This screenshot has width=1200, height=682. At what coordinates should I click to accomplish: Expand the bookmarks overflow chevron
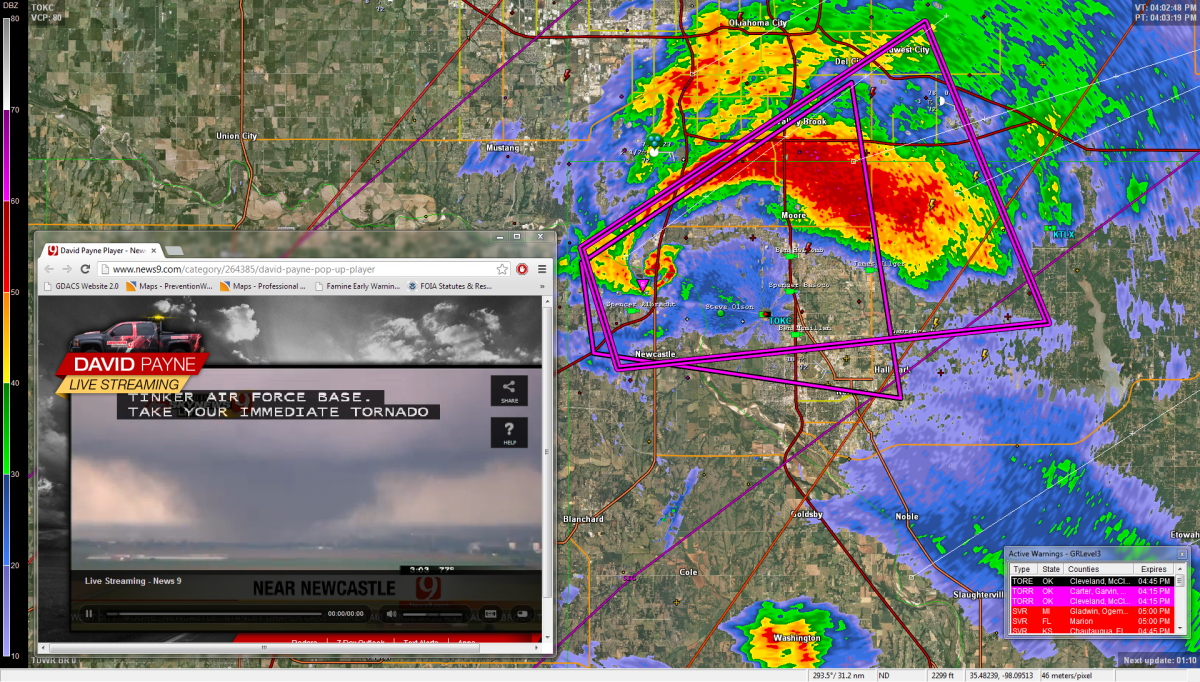coord(543,286)
